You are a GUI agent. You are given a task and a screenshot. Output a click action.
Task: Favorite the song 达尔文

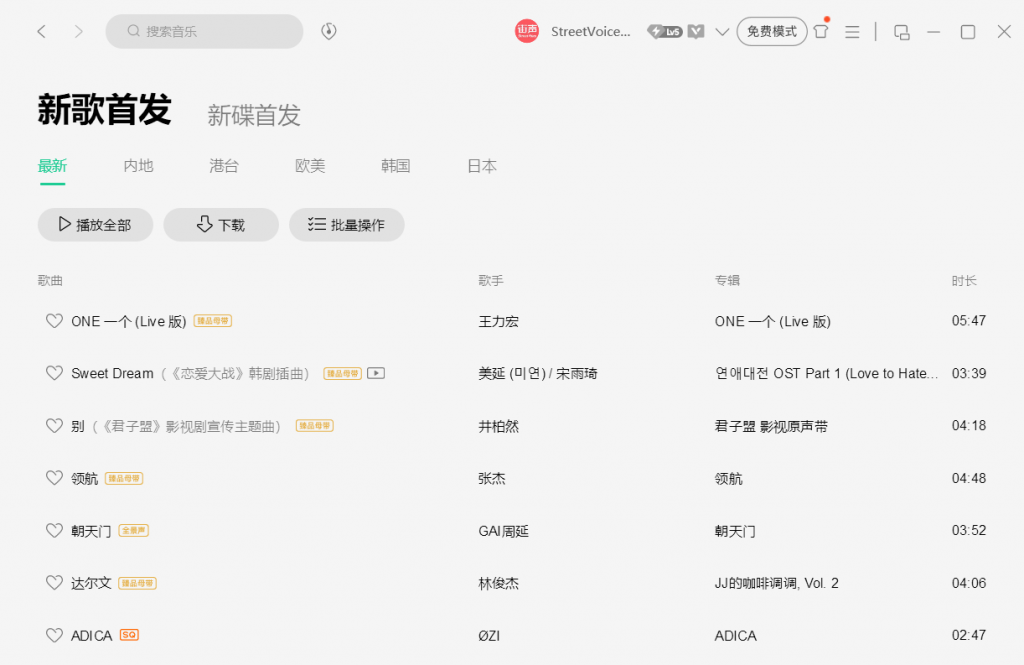click(55, 583)
